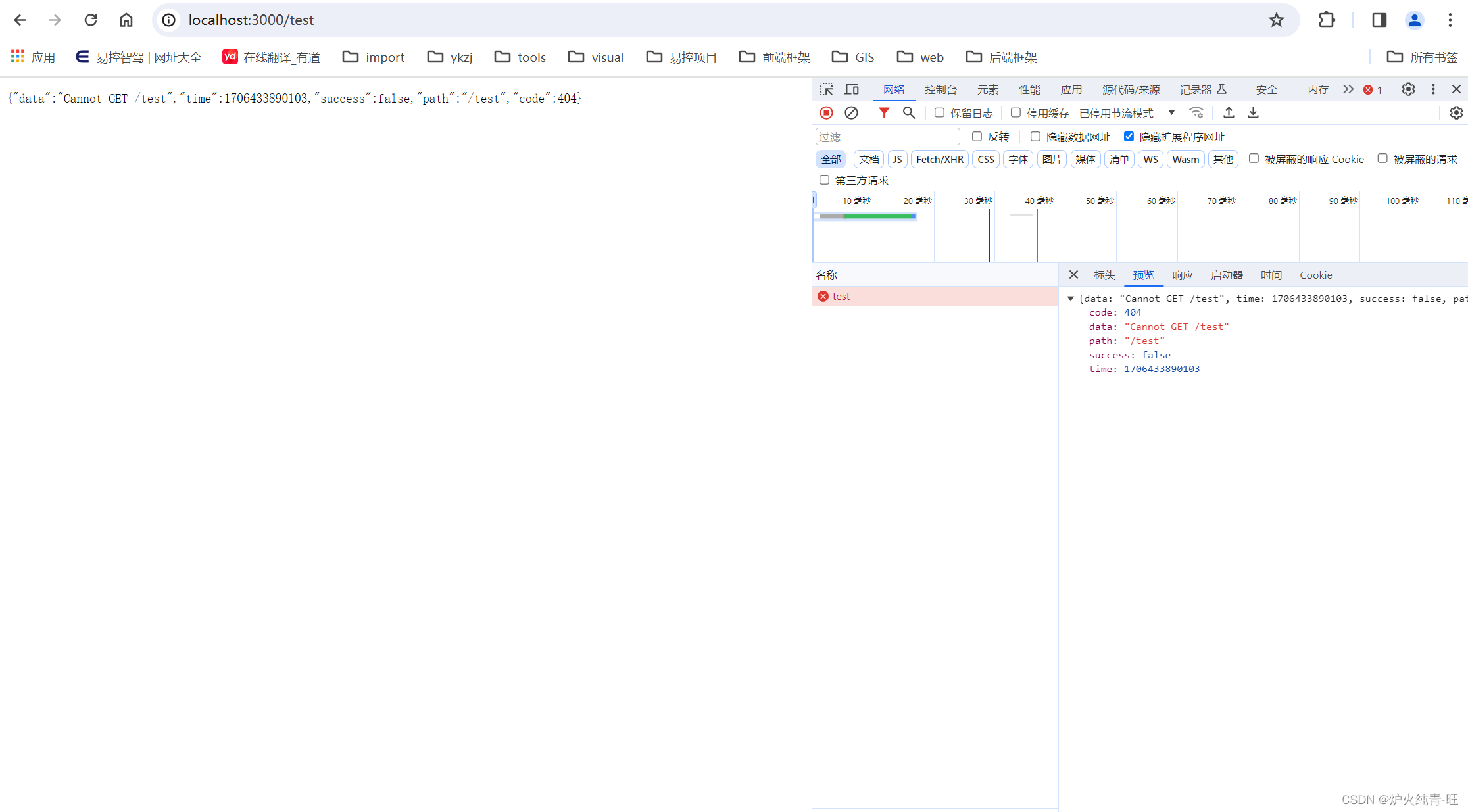The height and width of the screenshot is (812, 1468).
Task: Click the network filter text box
Action: (887, 137)
